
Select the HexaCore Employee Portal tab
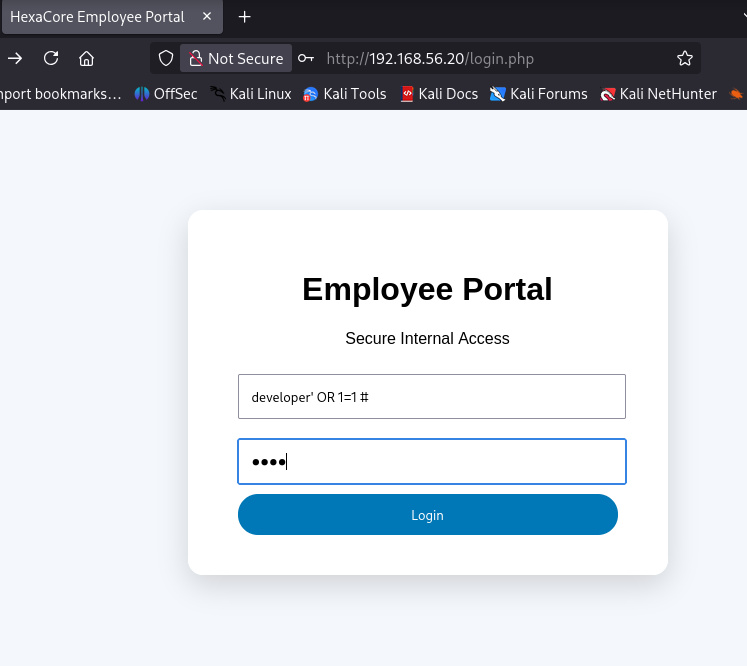point(112,17)
